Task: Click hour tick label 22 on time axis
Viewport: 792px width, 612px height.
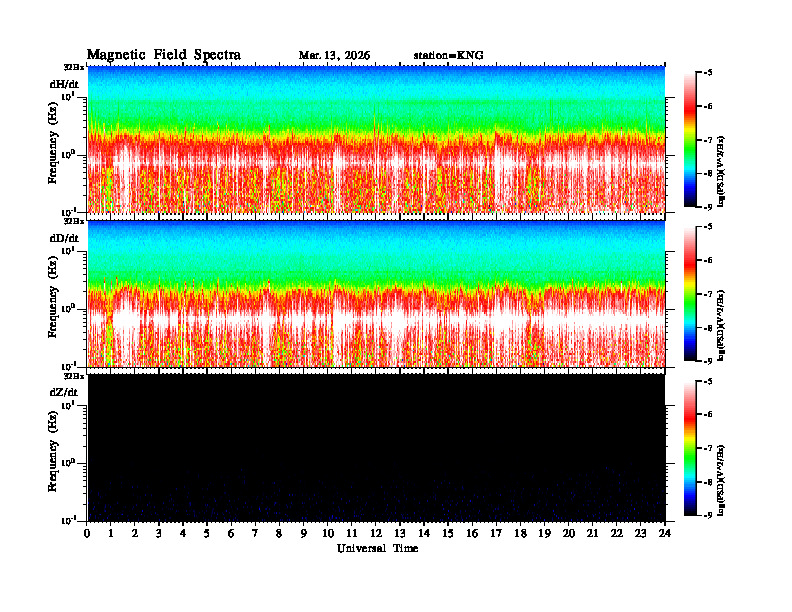Action: (617, 533)
